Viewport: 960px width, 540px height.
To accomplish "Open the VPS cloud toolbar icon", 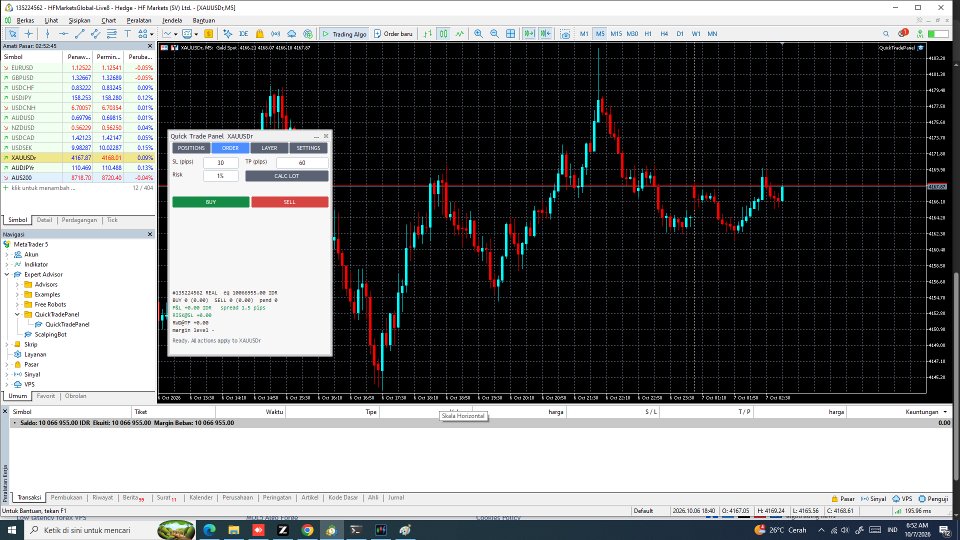I will click(x=291, y=34).
